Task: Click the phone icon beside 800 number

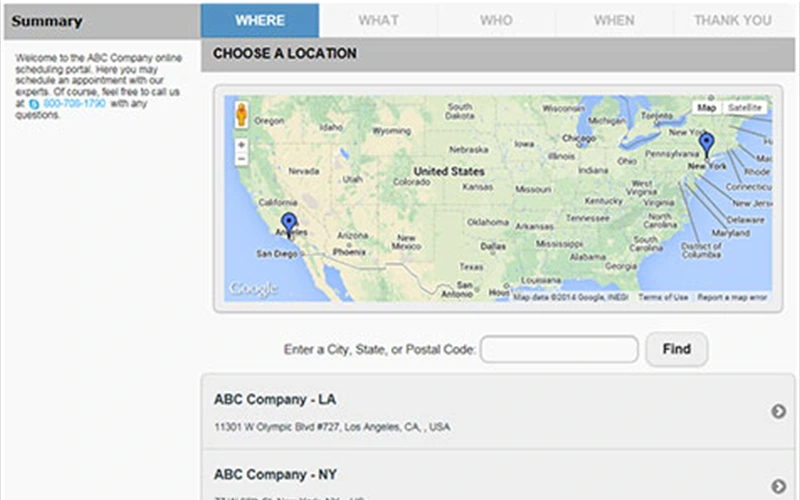Action: (x=34, y=103)
